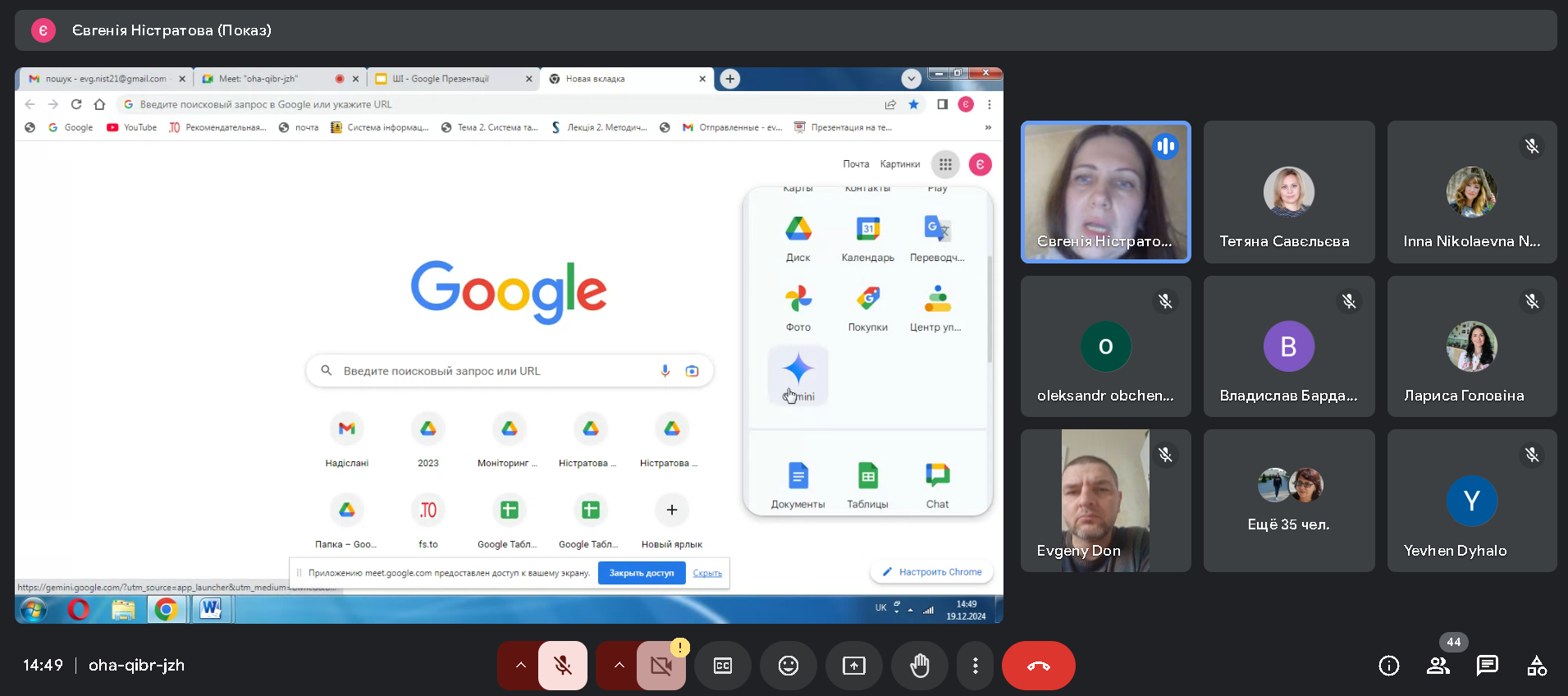Switch to the Google Презентації tab

coord(454,79)
